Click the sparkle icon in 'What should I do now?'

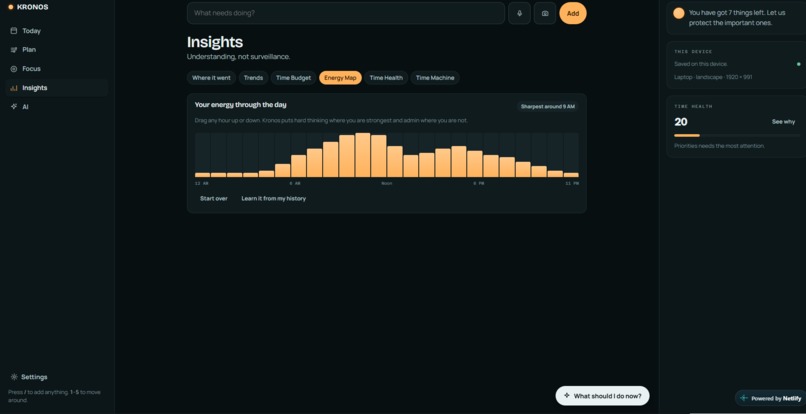pos(566,396)
